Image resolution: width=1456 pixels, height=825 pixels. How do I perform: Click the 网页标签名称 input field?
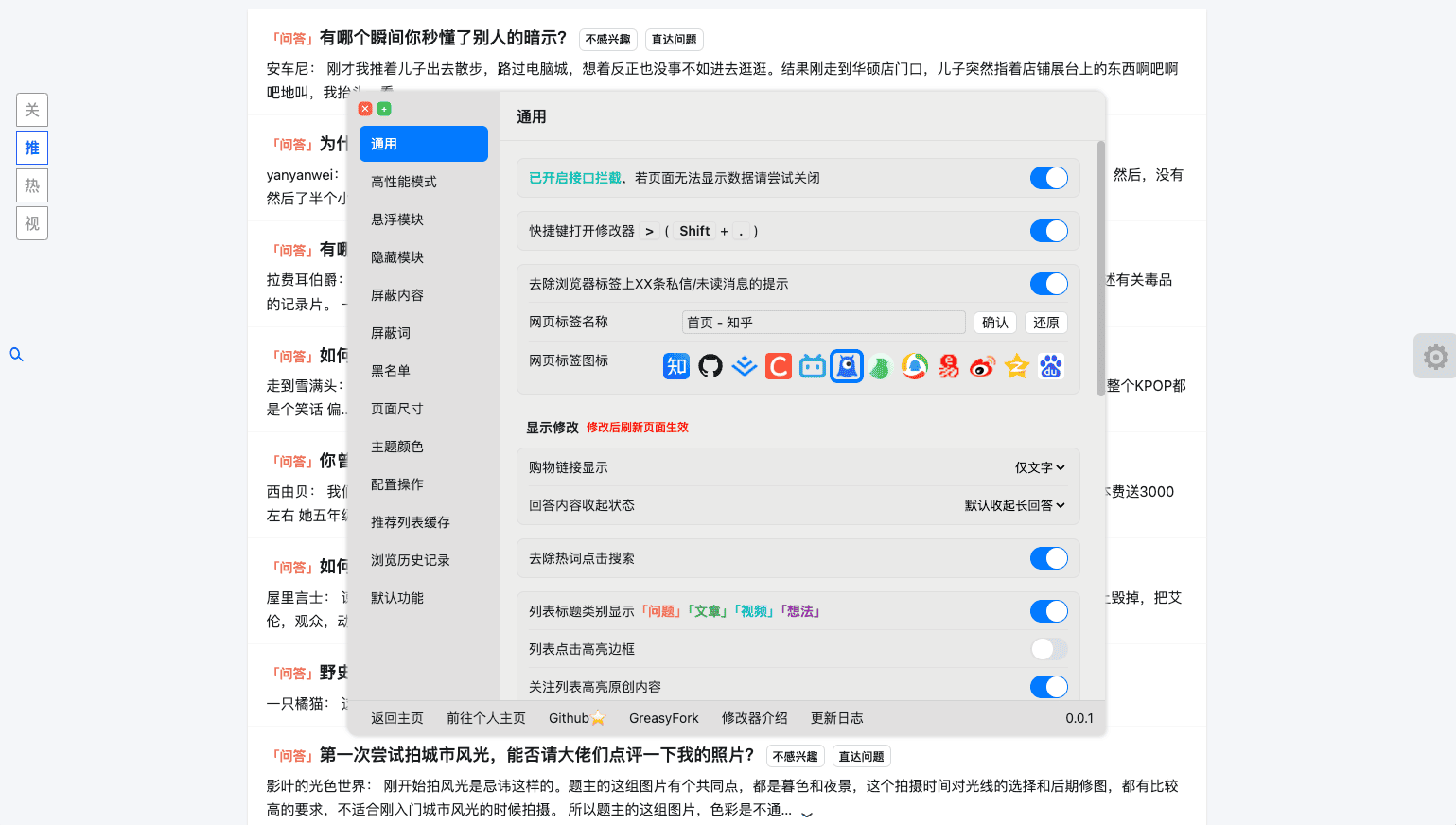point(824,323)
